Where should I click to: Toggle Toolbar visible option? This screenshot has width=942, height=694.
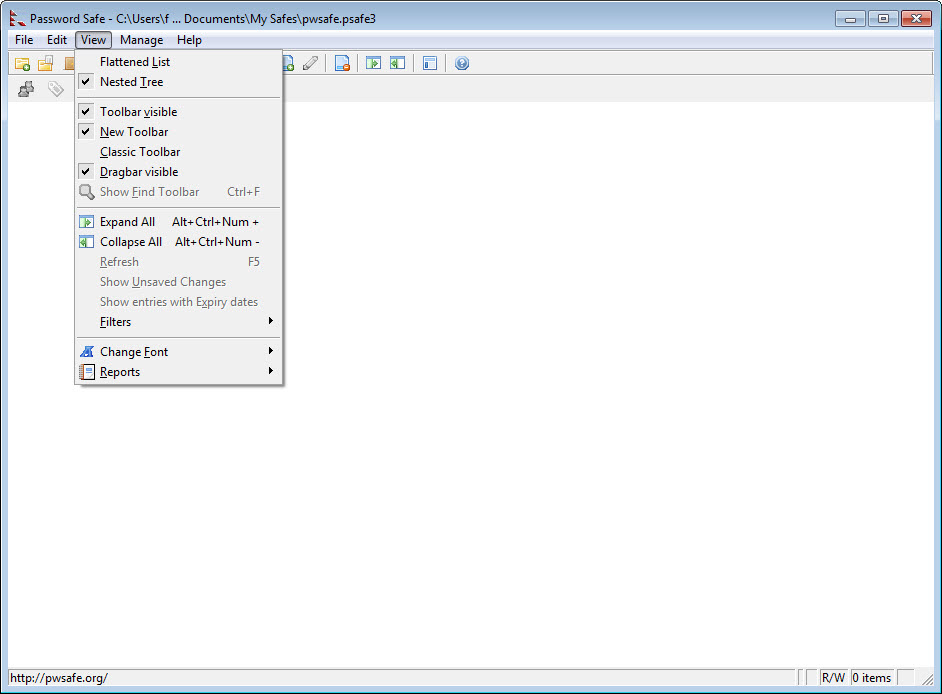(x=179, y=112)
